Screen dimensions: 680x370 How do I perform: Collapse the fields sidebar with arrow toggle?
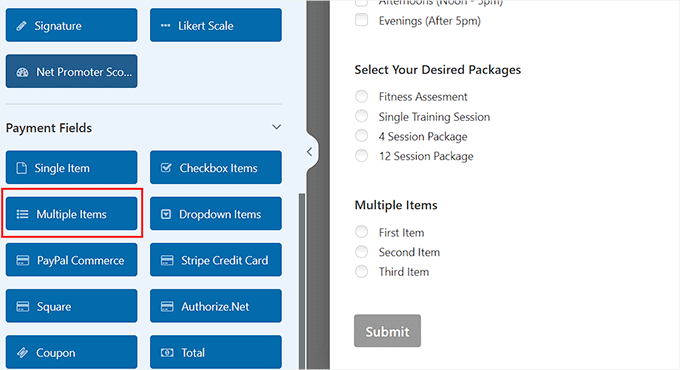(310, 152)
